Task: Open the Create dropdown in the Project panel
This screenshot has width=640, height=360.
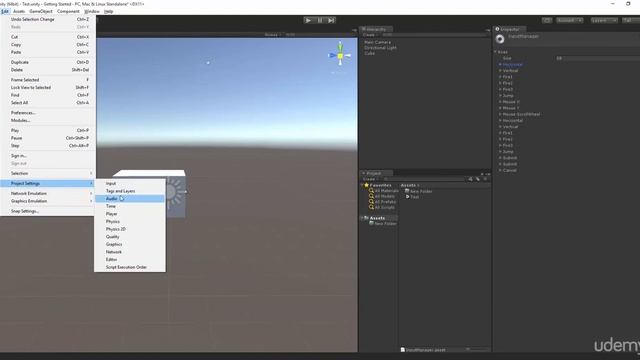Action: 370,179
